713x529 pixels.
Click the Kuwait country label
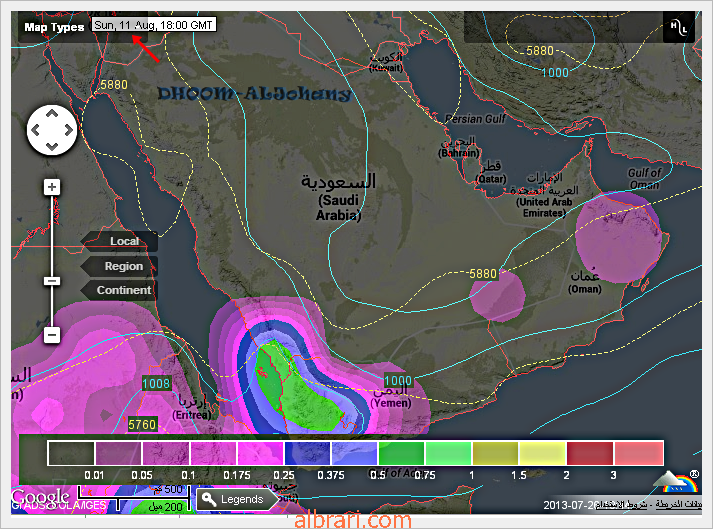tap(386, 63)
